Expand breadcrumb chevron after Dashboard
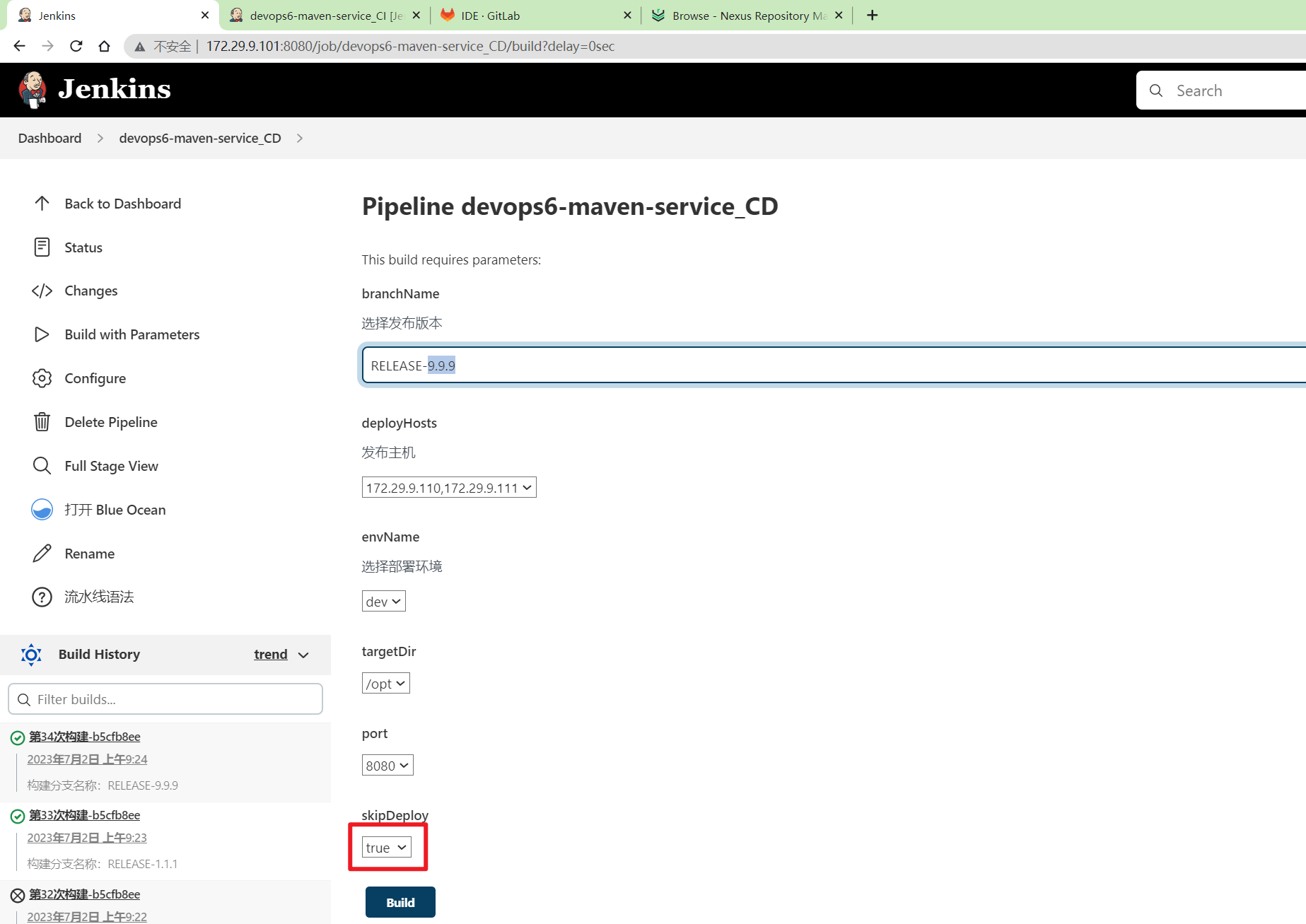The height and width of the screenshot is (924, 1306). click(100, 139)
